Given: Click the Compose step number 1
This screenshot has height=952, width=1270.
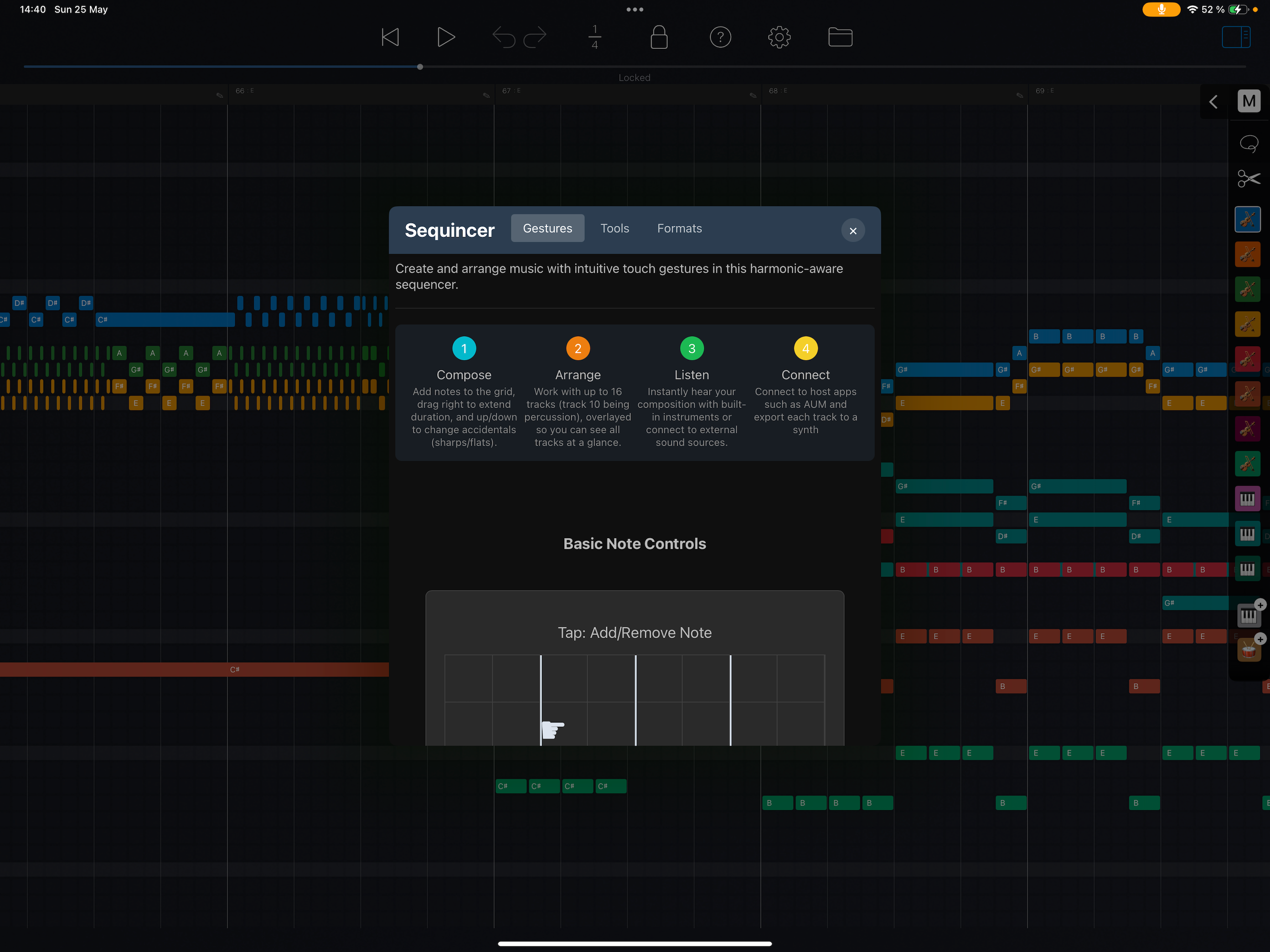Looking at the screenshot, I should 464,349.
